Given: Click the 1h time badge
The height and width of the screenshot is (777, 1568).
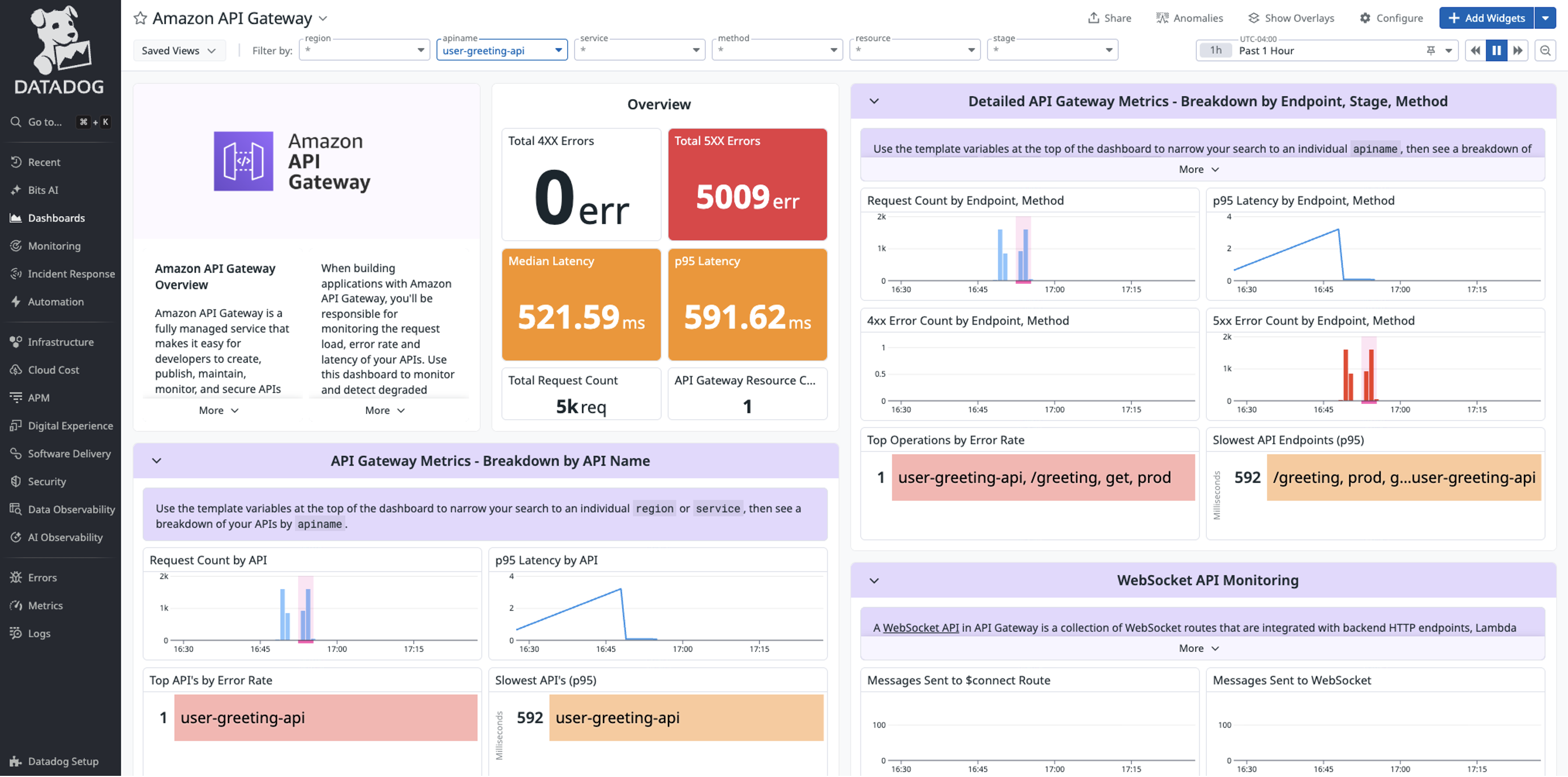Looking at the screenshot, I should coord(1215,50).
